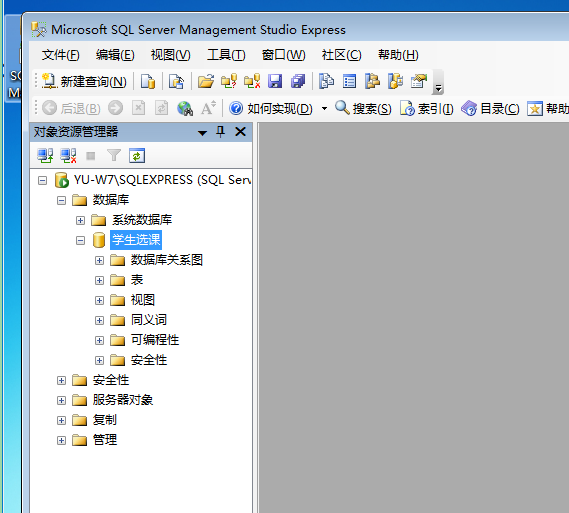This screenshot has width=569, height=513.
Task: Open the Summary list icon
Action: [349, 81]
